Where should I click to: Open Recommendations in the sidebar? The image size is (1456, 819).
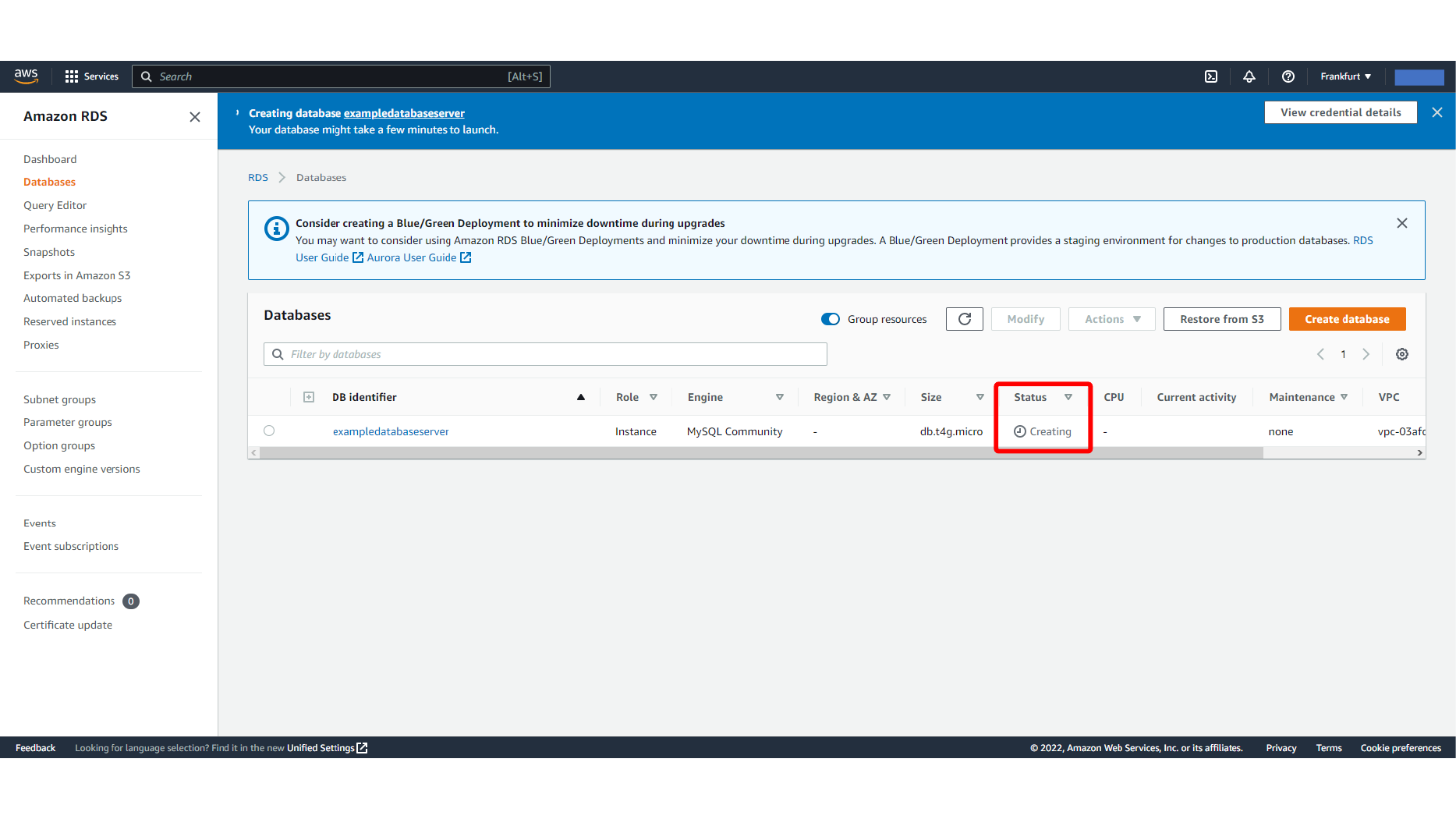point(69,601)
